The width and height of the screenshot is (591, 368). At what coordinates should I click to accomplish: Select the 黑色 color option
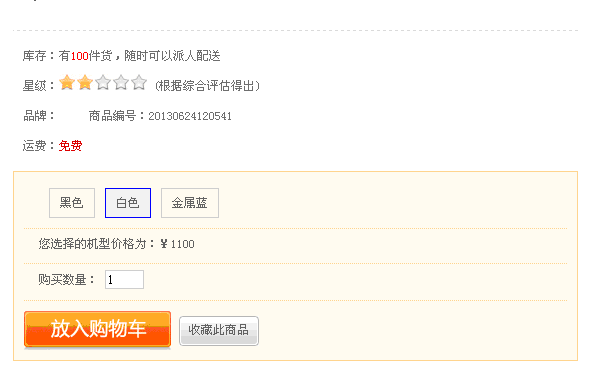[x=72, y=203]
